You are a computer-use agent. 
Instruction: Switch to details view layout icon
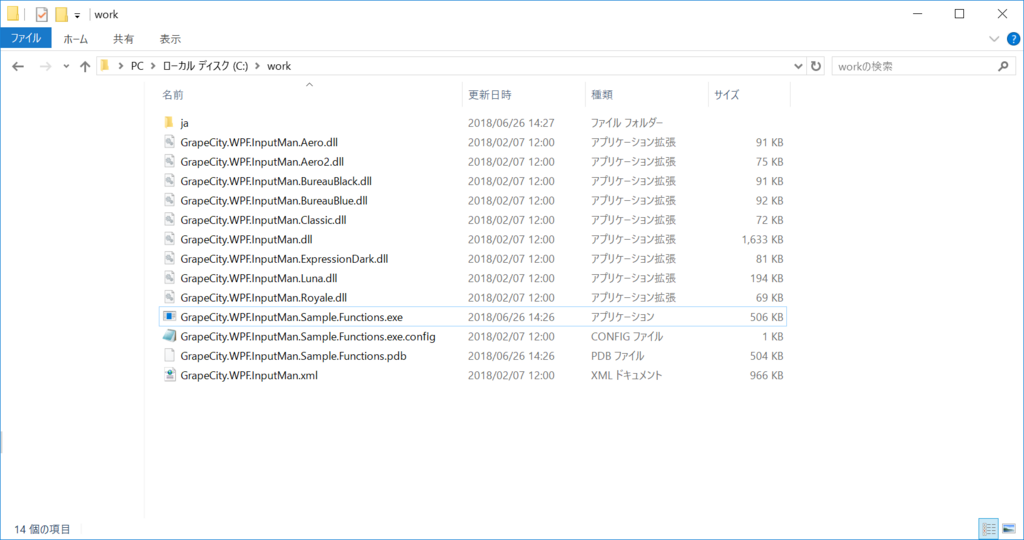tap(988, 528)
